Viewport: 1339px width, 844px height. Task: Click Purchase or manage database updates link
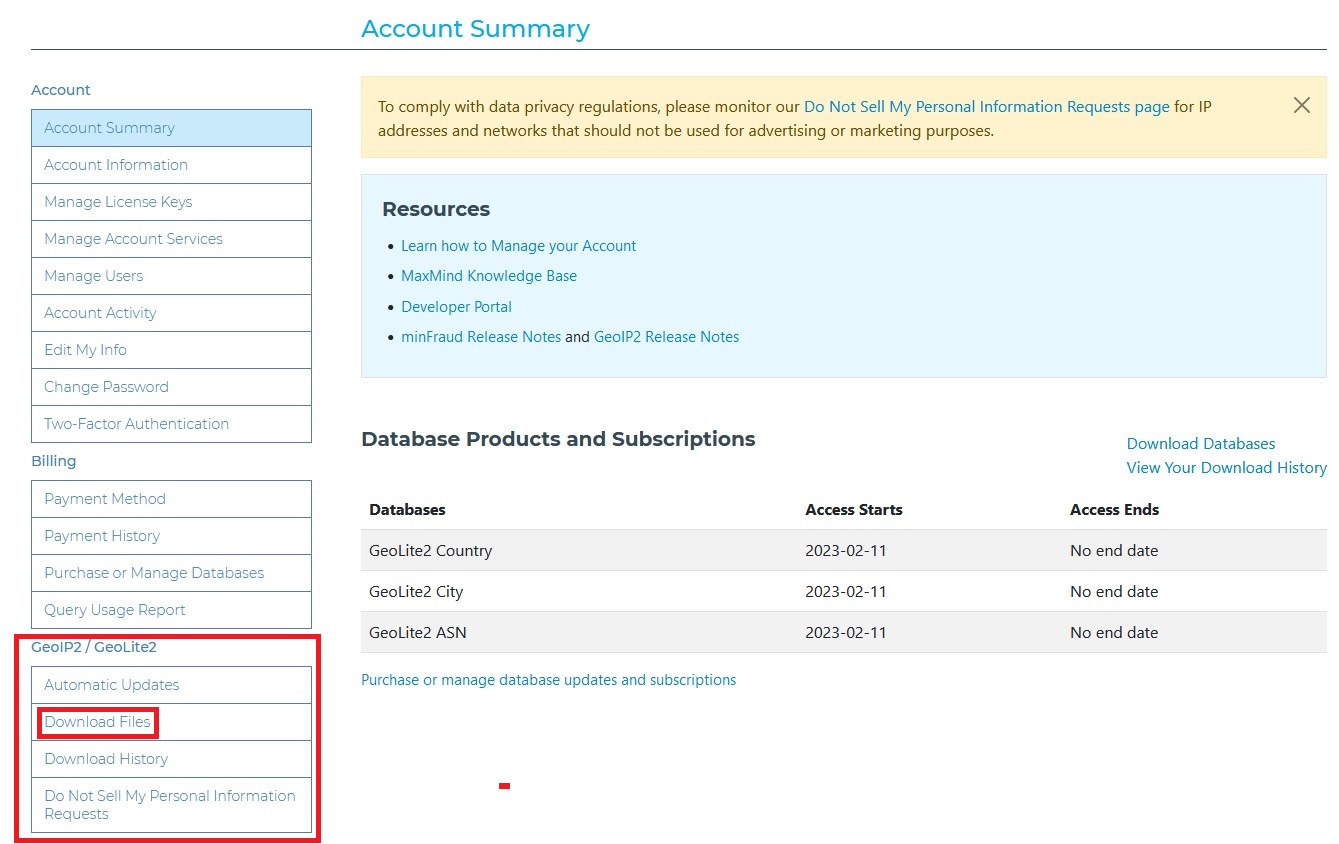(548, 680)
